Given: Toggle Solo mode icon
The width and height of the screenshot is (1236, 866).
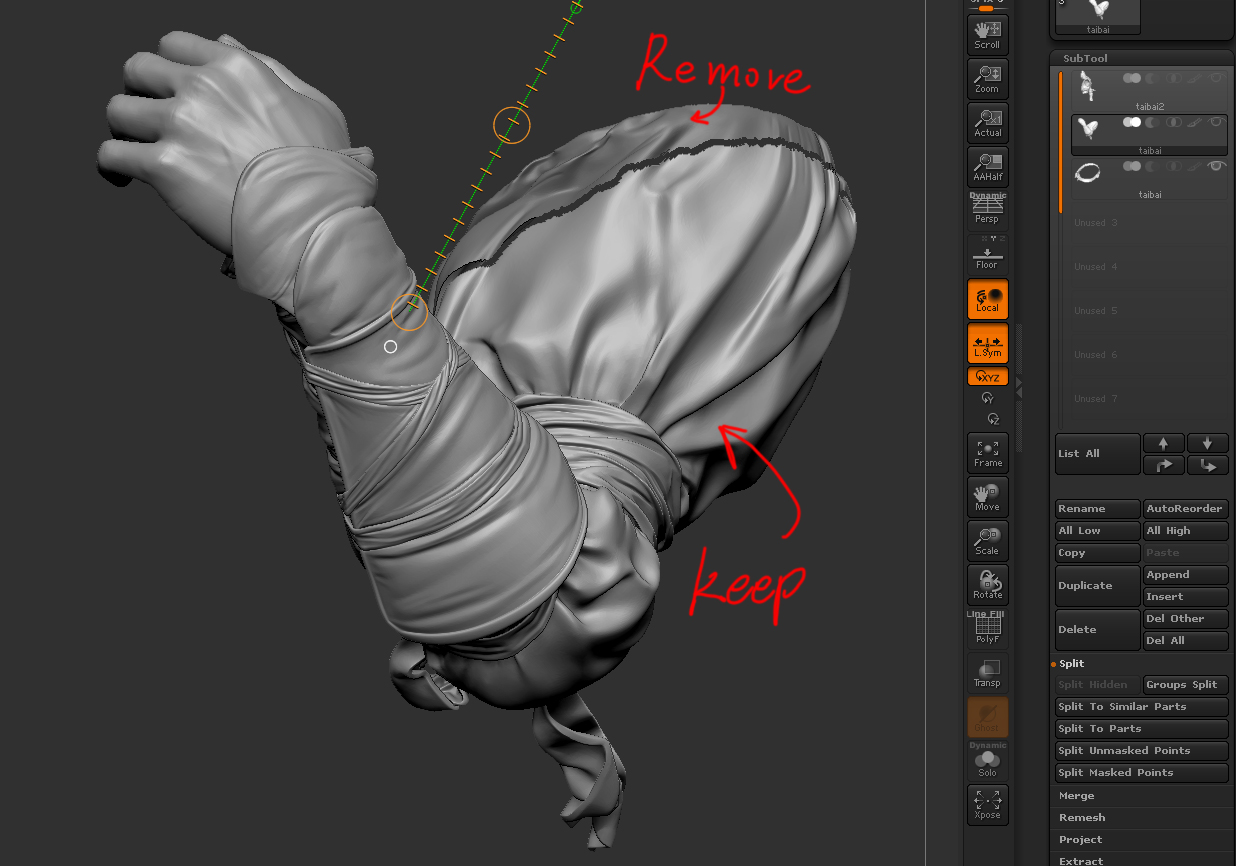Looking at the screenshot, I should [987, 761].
